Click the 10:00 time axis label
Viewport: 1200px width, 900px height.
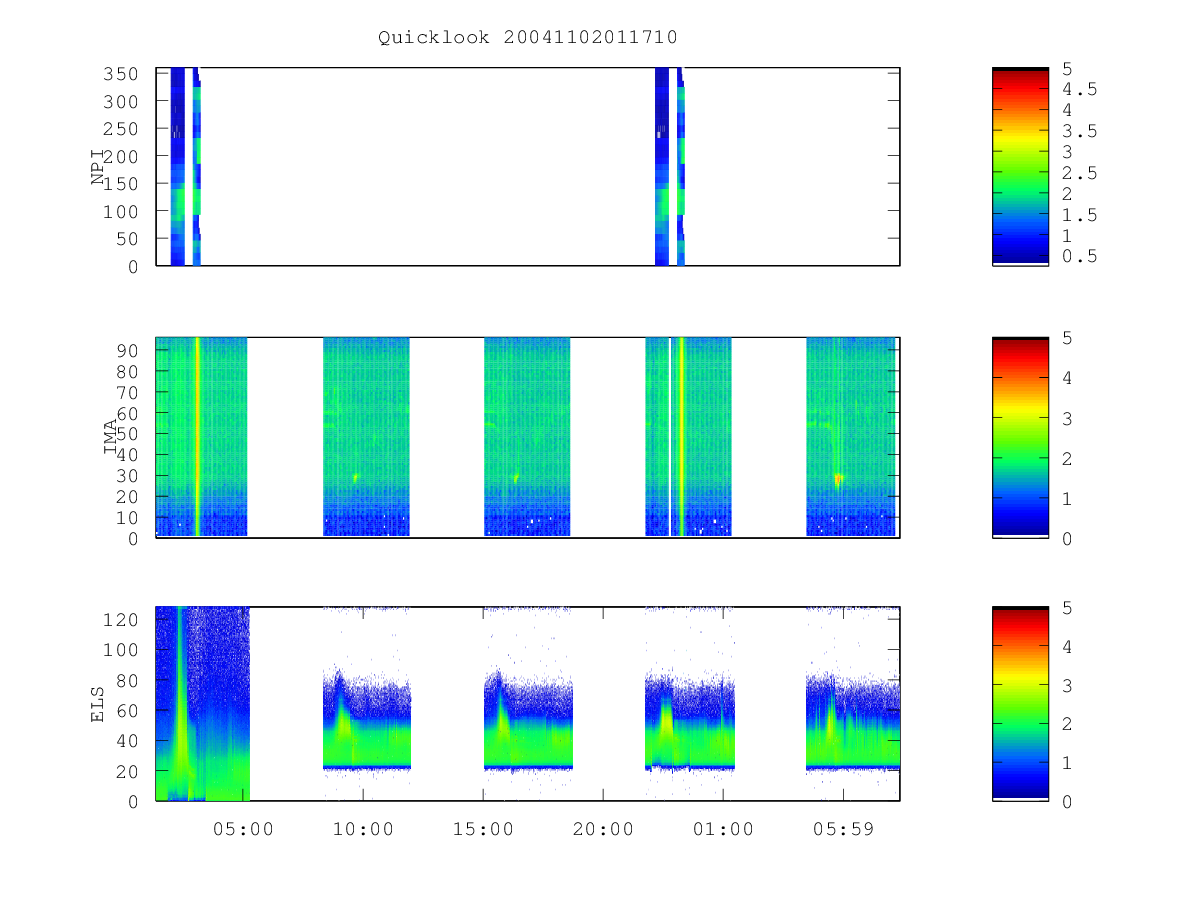362,830
